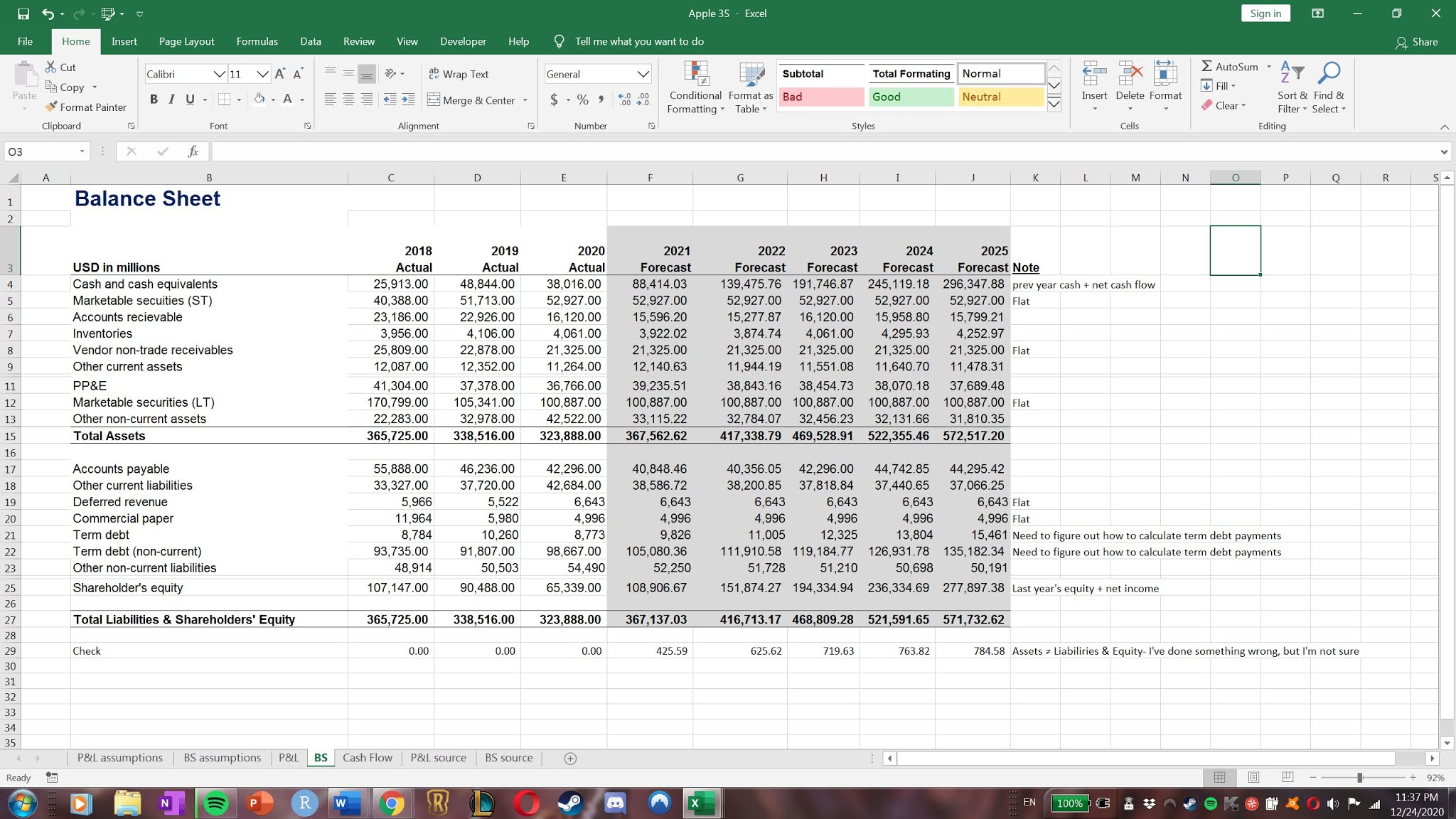The height and width of the screenshot is (819, 1456).
Task: Click the Format Painter icon
Action: pyautogui.click(x=51, y=107)
